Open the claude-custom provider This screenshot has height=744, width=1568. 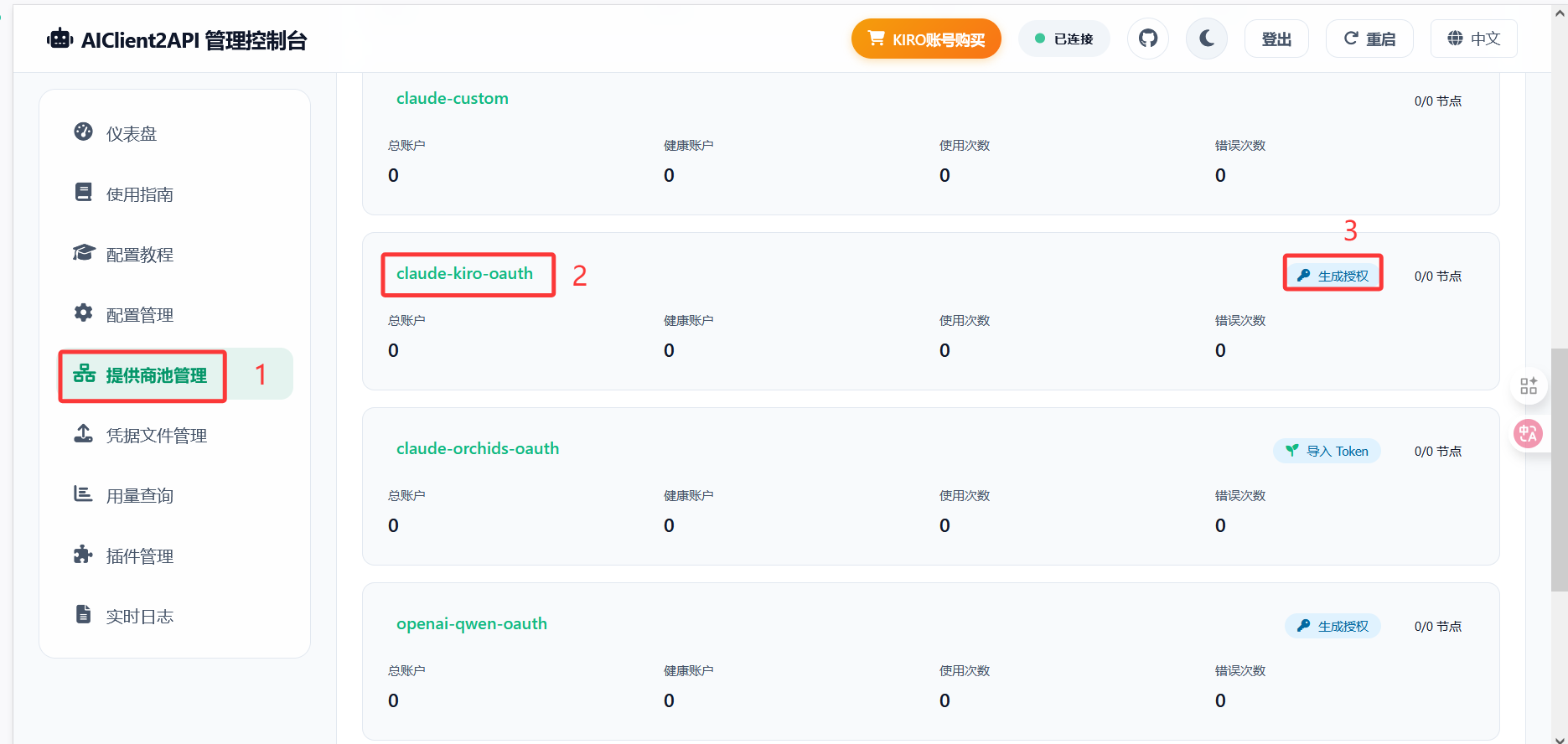(x=453, y=98)
